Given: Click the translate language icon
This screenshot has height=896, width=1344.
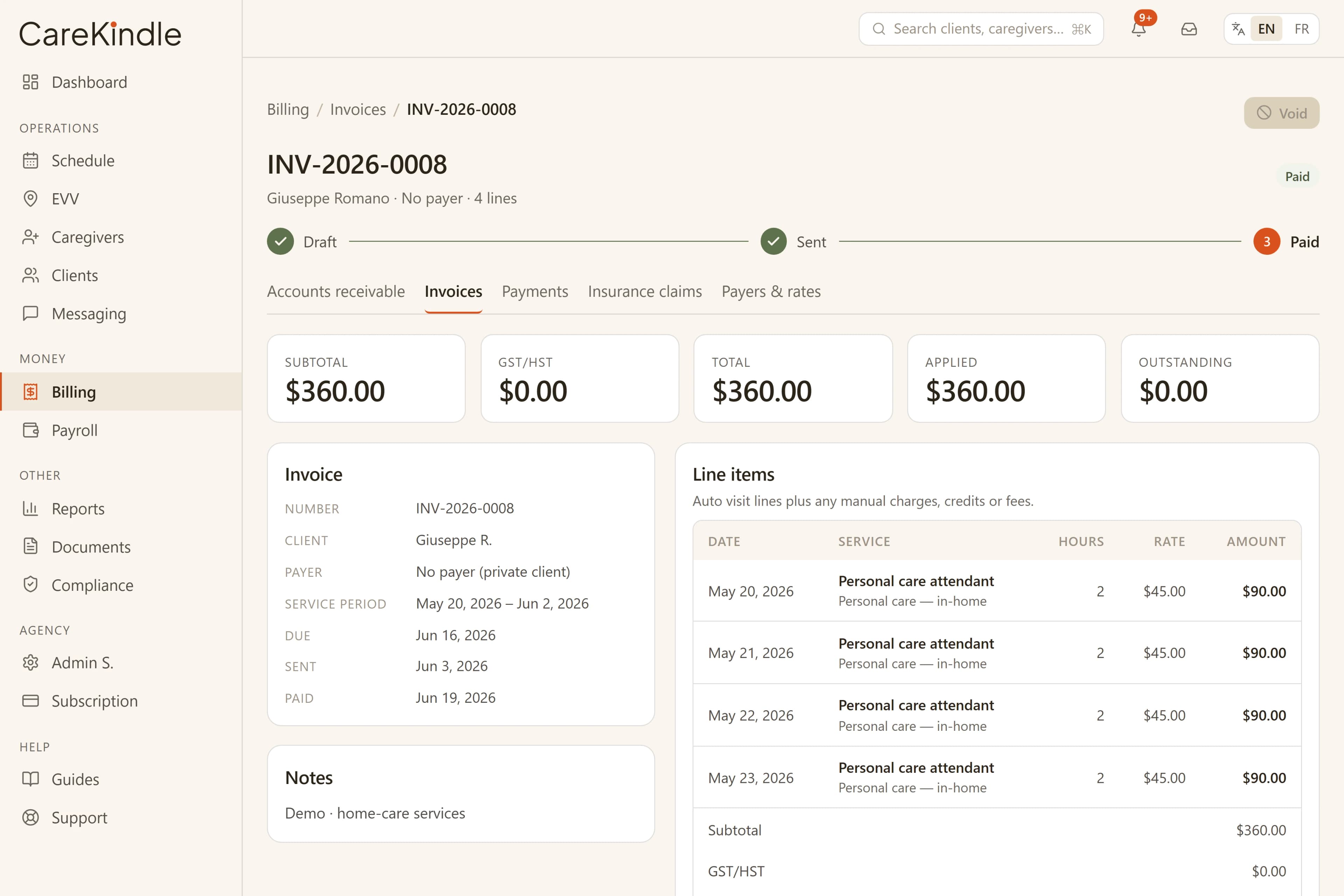Looking at the screenshot, I should click(1238, 29).
